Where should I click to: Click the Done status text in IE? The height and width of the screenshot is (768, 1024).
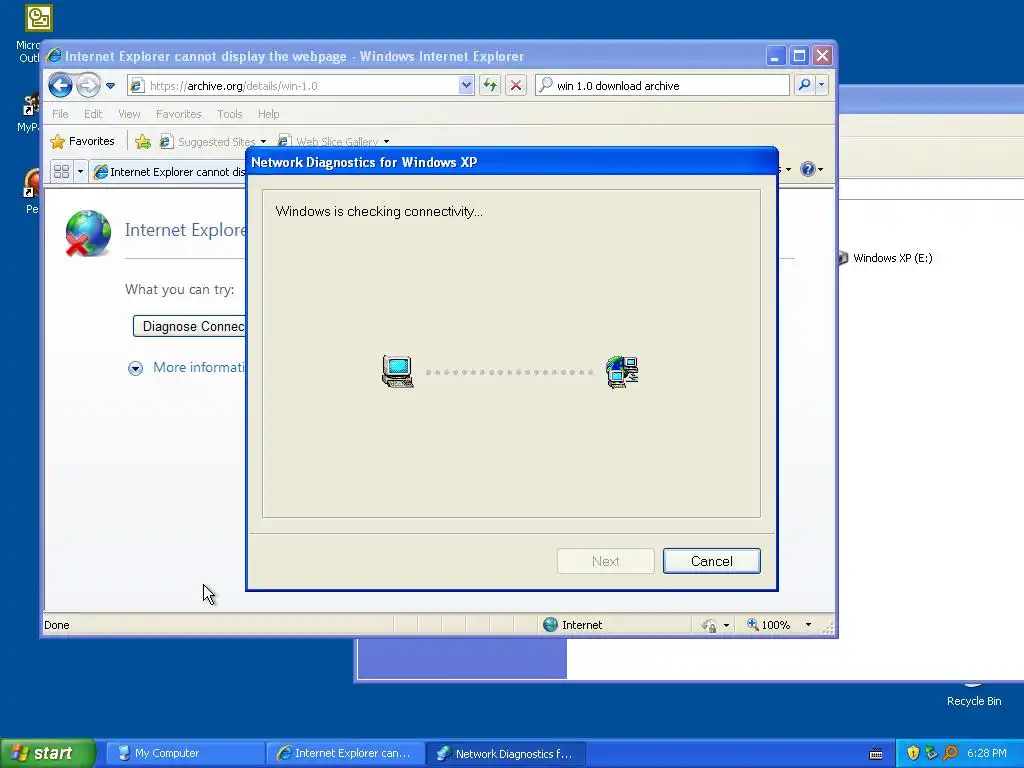[57, 625]
